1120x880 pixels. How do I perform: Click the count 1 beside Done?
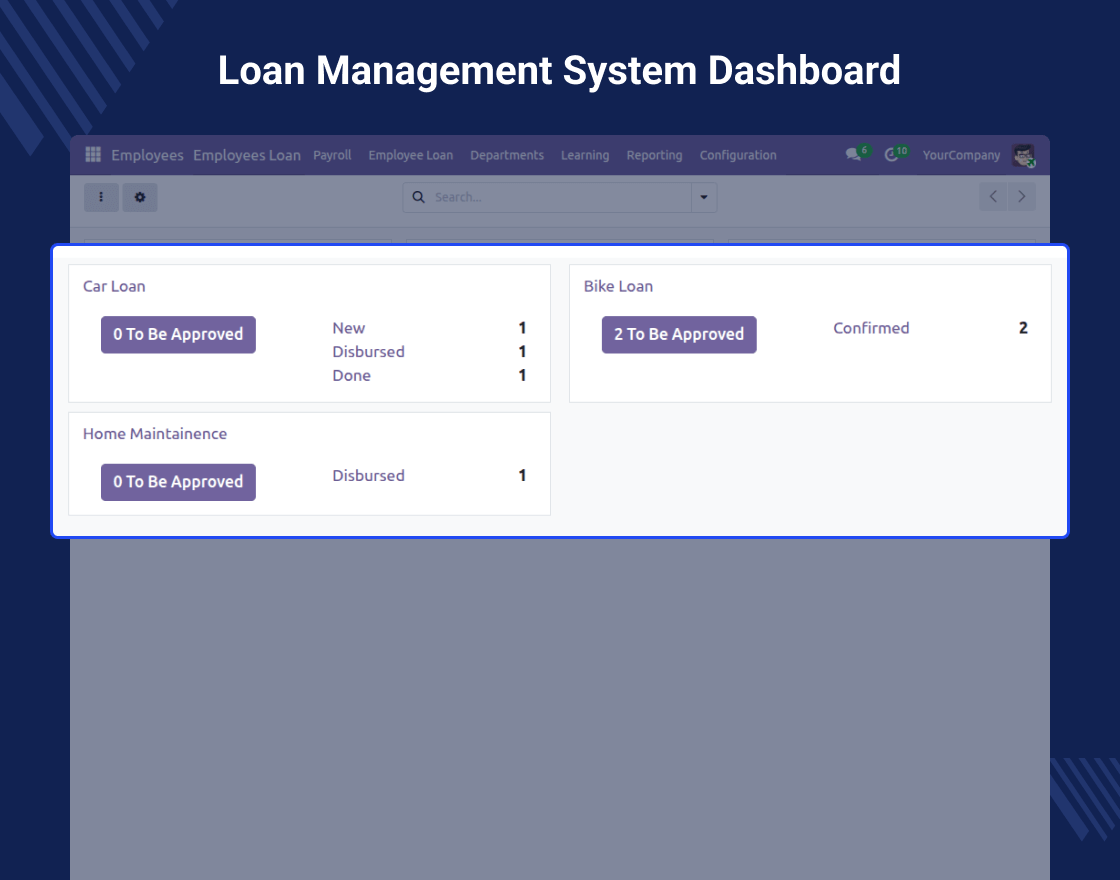522,375
